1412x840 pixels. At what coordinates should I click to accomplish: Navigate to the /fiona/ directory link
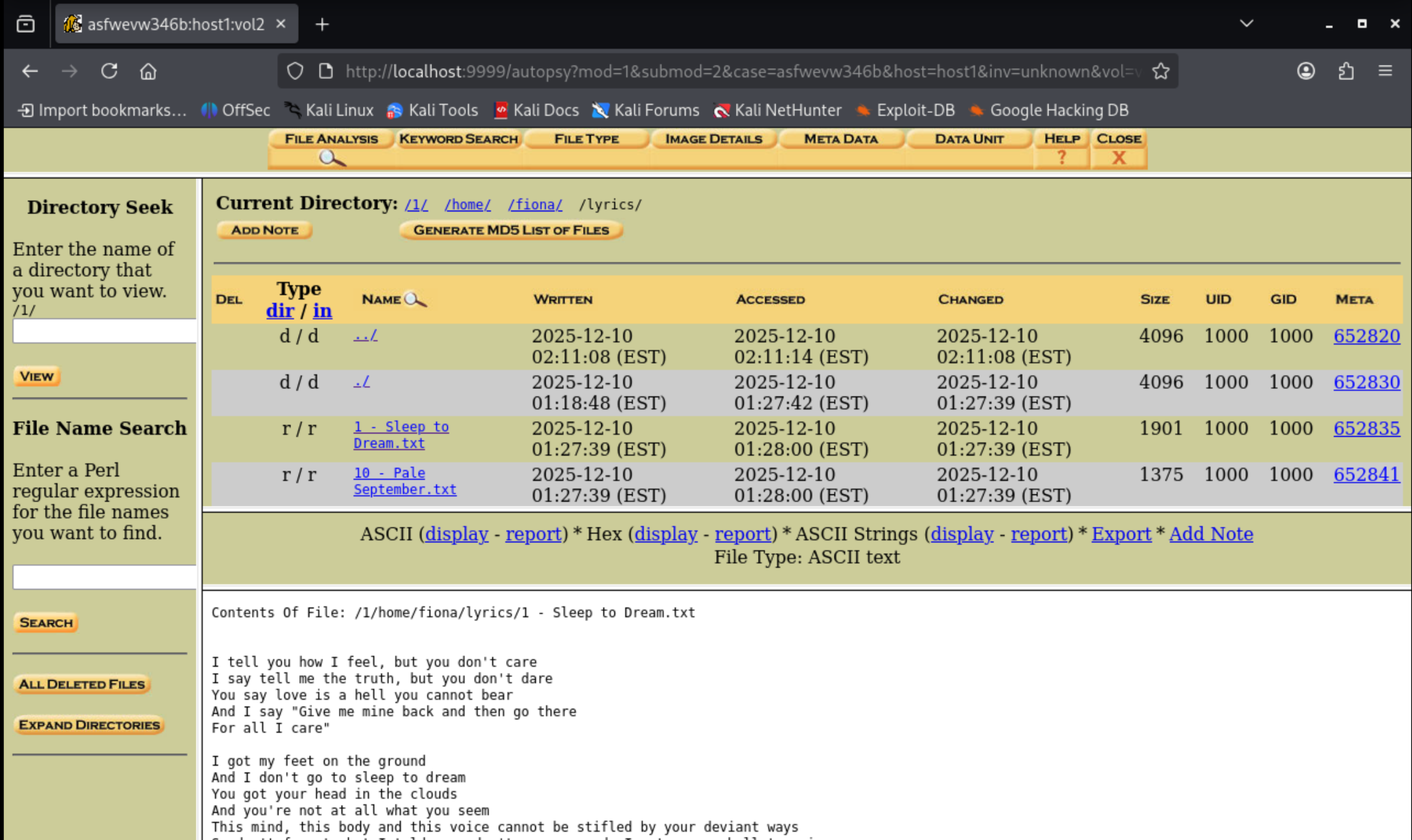[x=535, y=205]
